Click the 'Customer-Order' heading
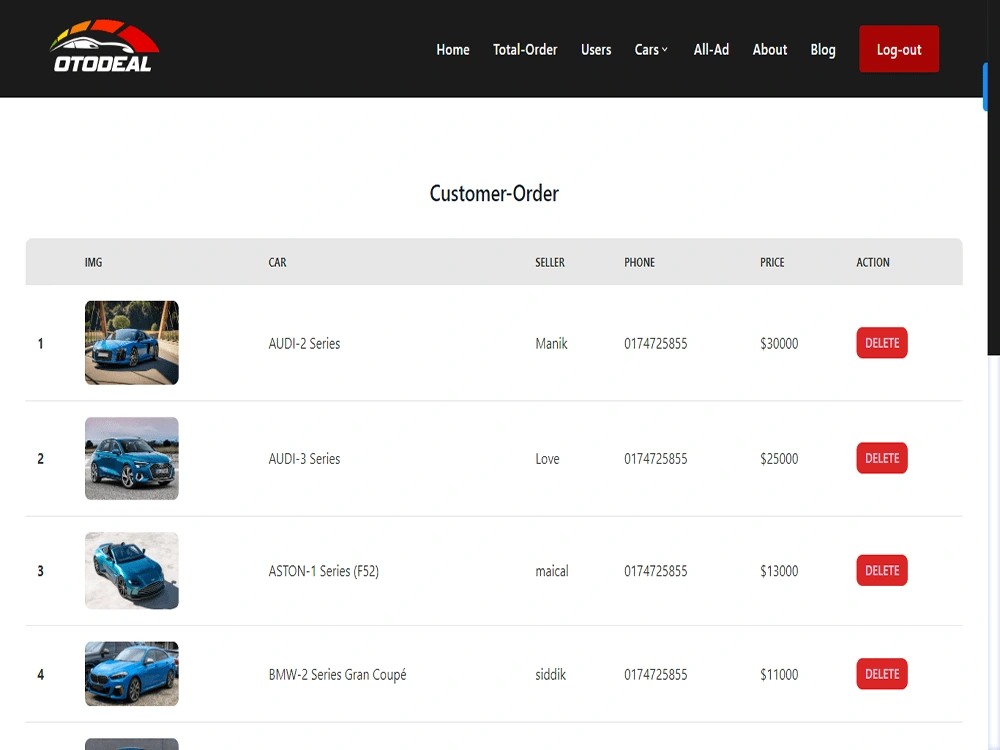 (x=494, y=193)
